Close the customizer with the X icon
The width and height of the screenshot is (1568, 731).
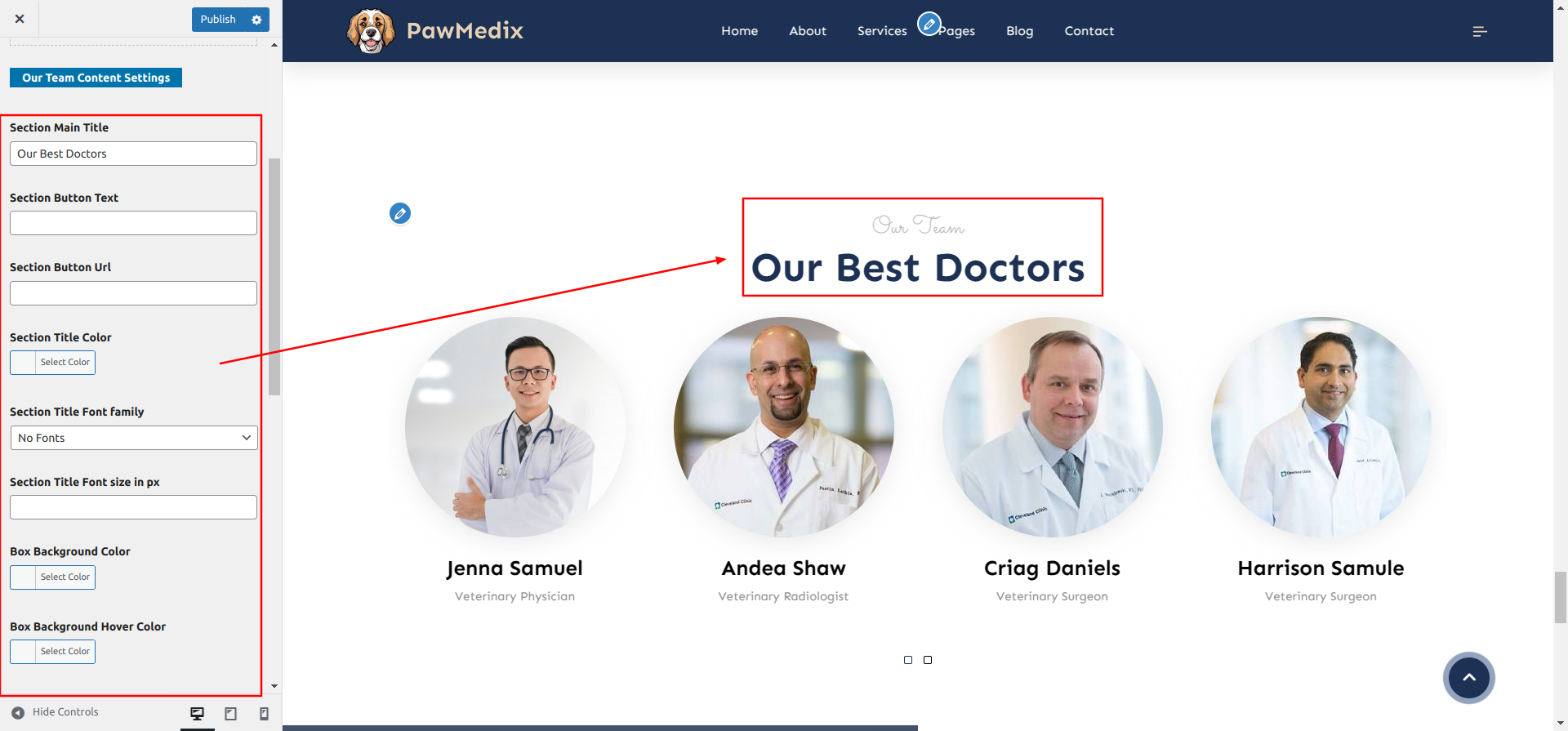pyautogui.click(x=20, y=19)
